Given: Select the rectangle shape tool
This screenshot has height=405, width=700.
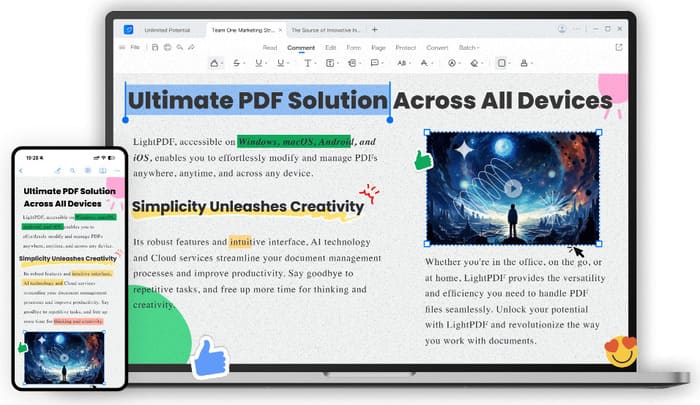Looking at the screenshot, I should coord(501,63).
